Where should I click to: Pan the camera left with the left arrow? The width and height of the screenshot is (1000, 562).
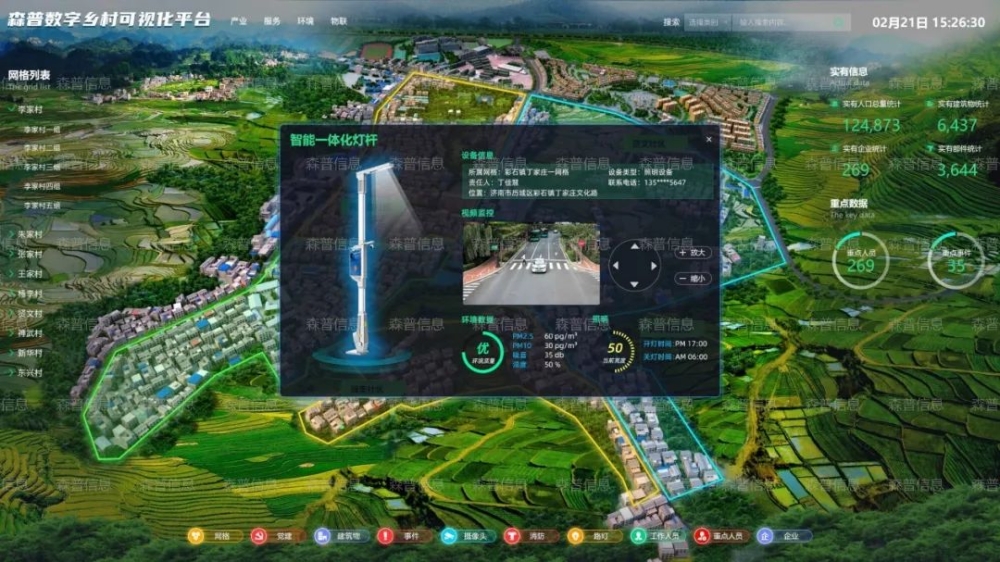click(x=616, y=265)
